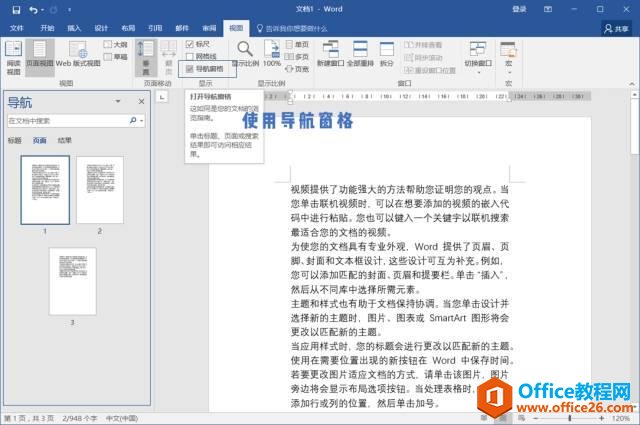This screenshot has height=425, width=640.
Task: Open the 宏 macros dropdown
Action: [509, 56]
